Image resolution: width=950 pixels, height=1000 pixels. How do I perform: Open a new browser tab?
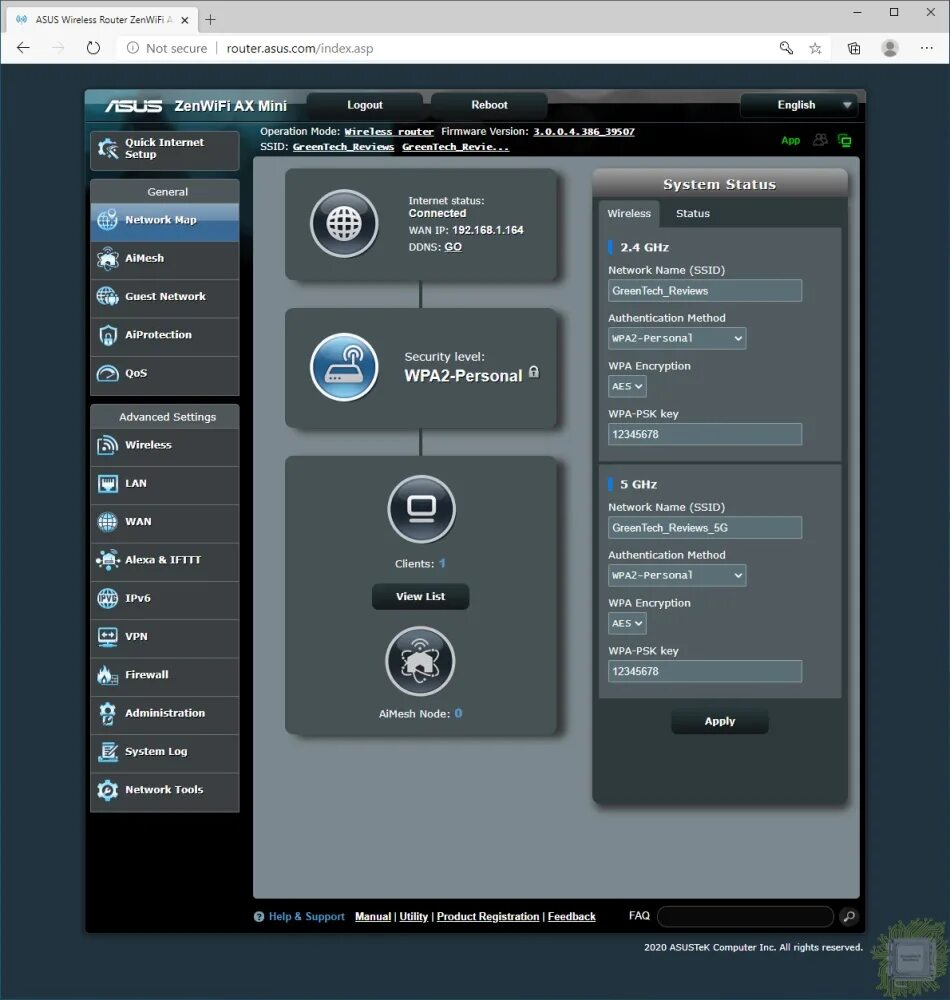point(210,20)
